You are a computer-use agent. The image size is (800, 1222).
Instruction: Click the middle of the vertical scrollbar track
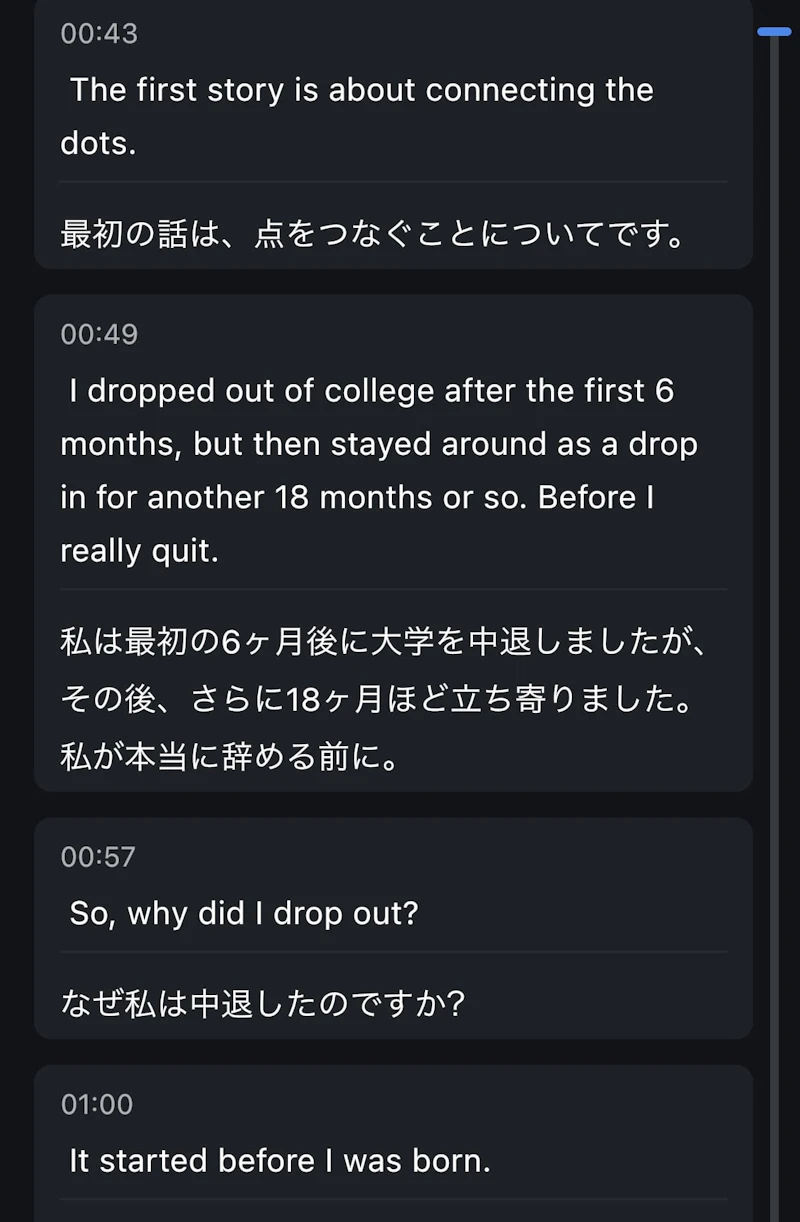774,620
